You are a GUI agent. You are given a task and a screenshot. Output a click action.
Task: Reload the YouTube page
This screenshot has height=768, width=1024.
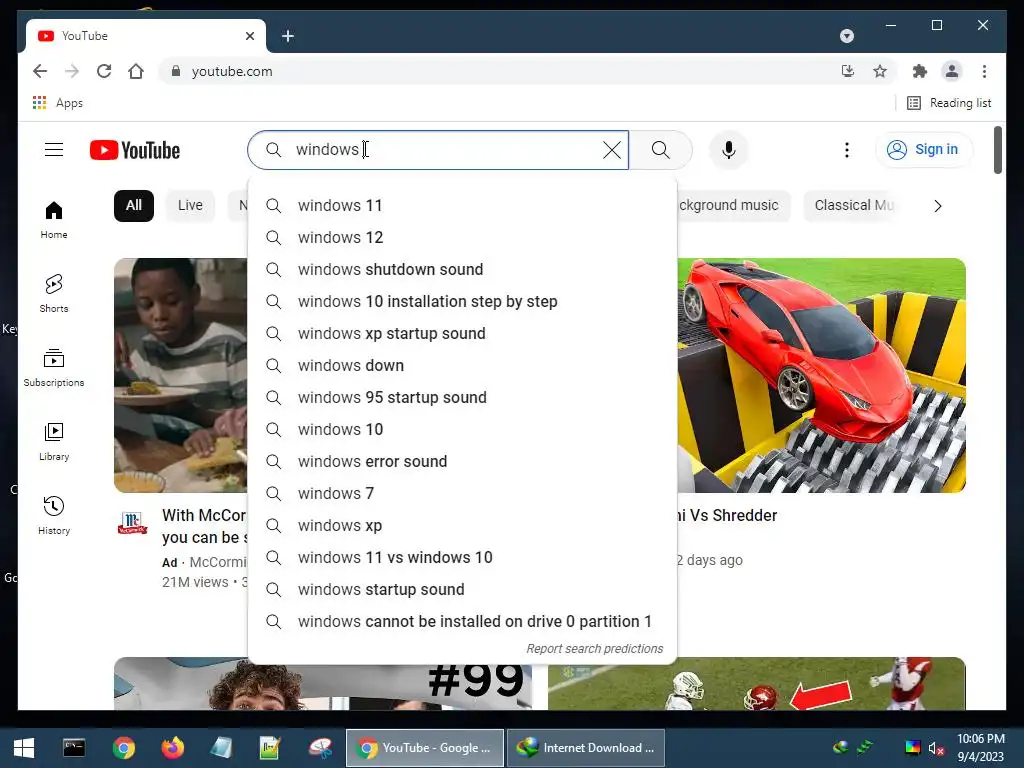(104, 71)
